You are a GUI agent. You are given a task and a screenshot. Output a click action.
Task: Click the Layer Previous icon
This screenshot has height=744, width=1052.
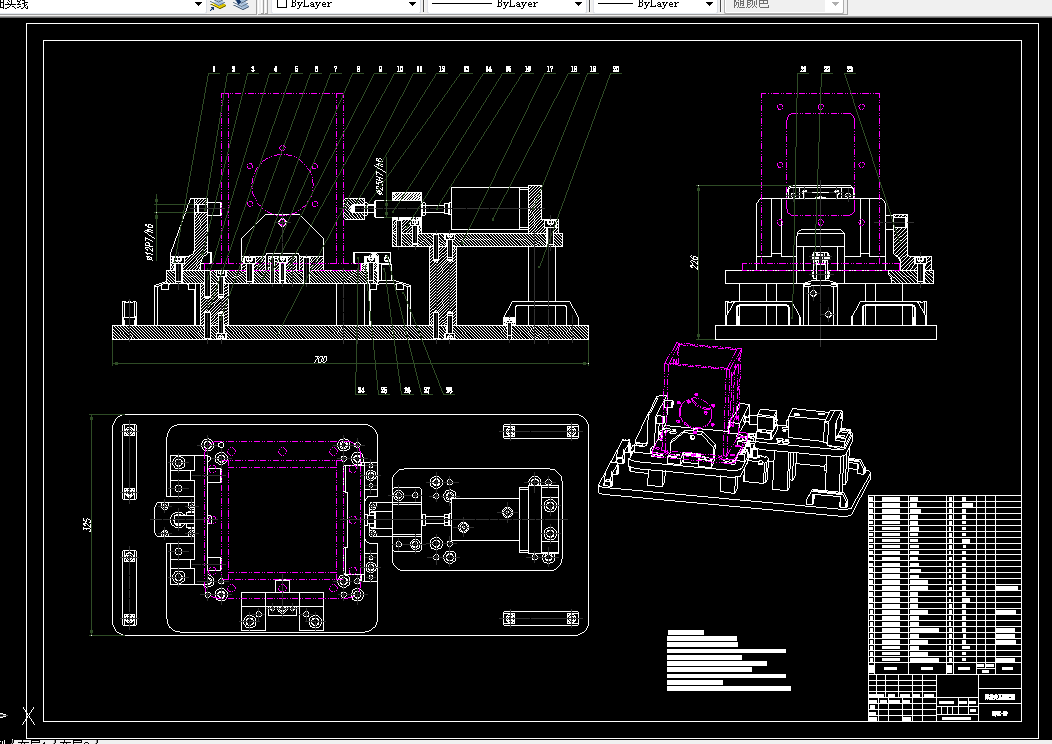[241, 5]
